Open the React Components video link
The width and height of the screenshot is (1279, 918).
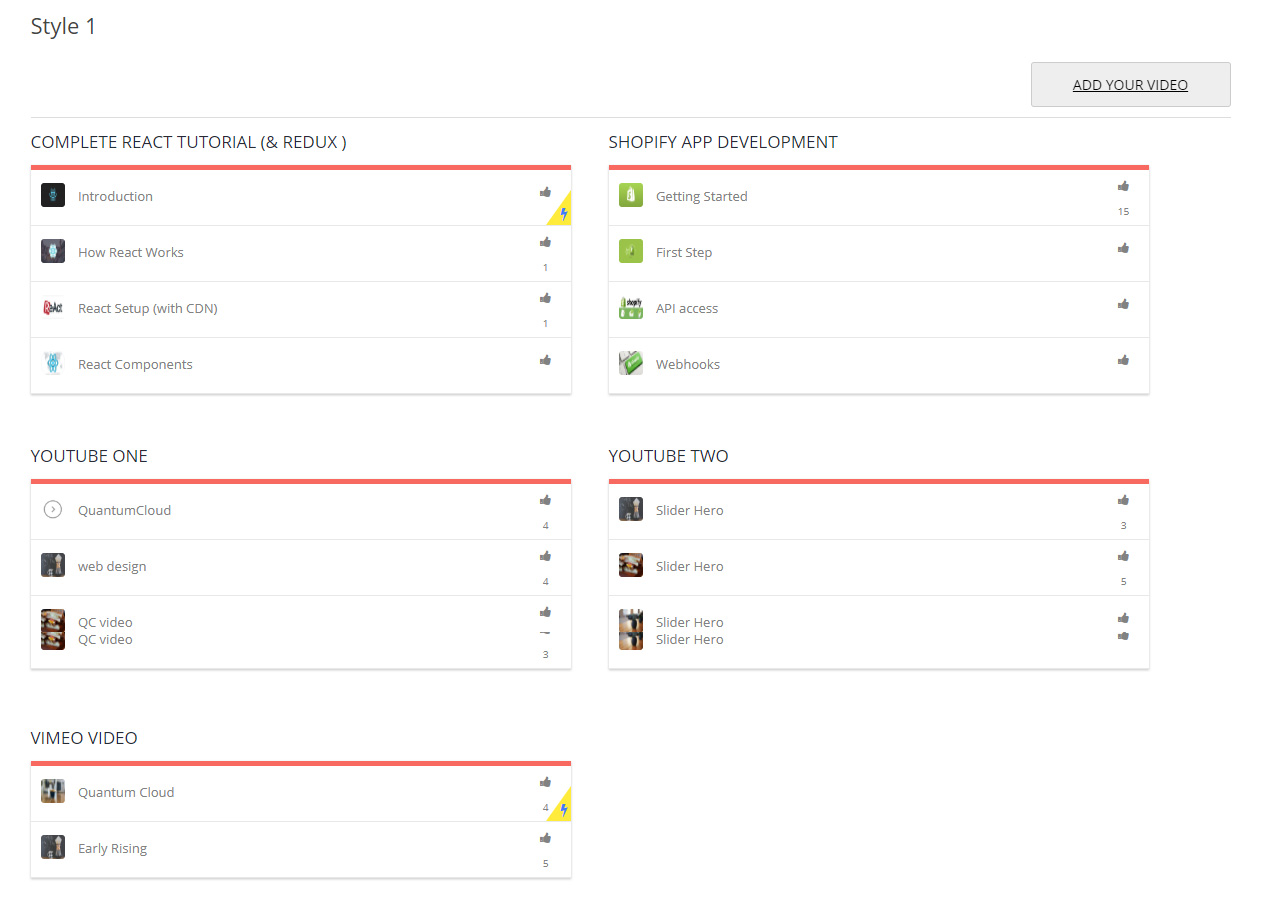point(135,364)
